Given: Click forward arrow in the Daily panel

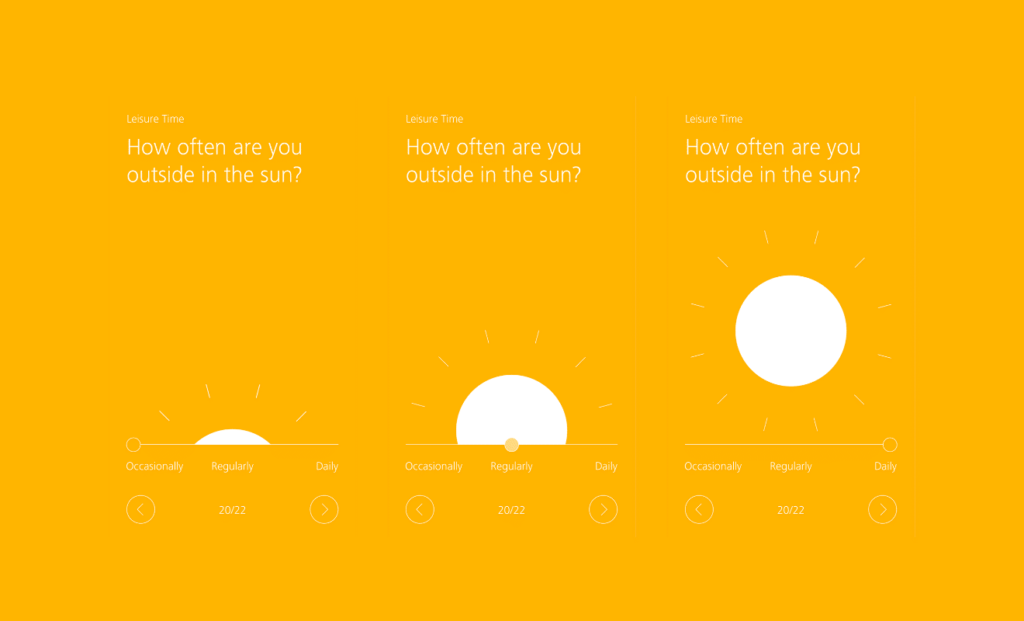Looking at the screenshot, I should pyautogui.click(x=882, y=509).
